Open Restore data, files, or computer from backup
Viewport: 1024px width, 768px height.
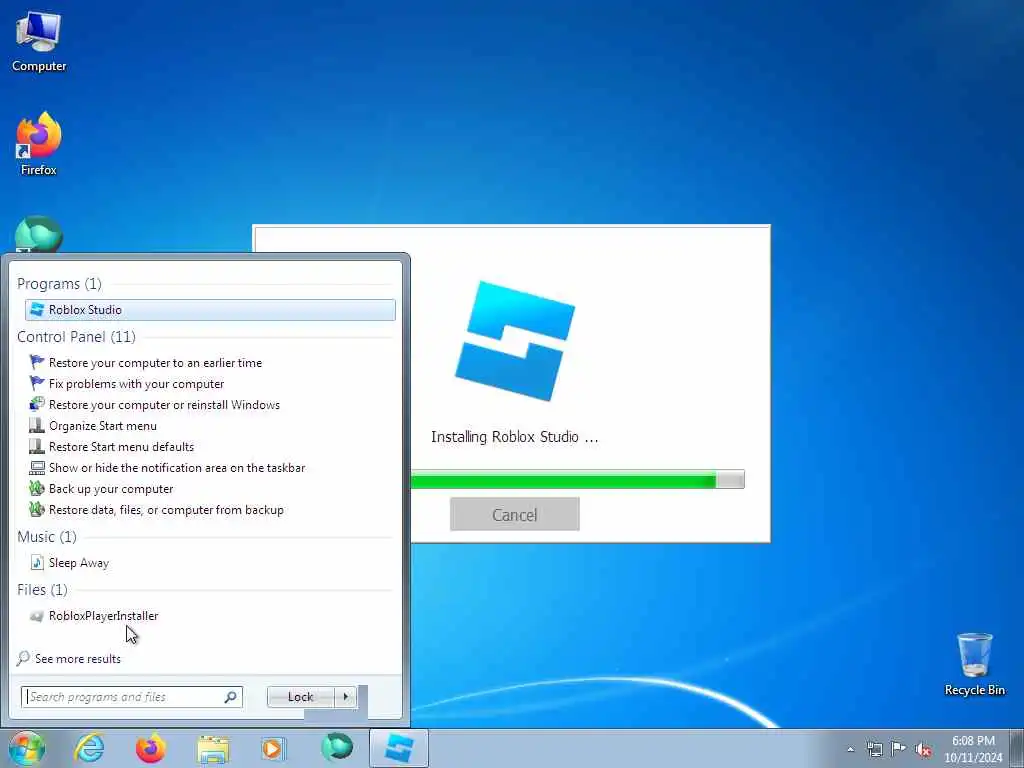(x=166, y=509)
